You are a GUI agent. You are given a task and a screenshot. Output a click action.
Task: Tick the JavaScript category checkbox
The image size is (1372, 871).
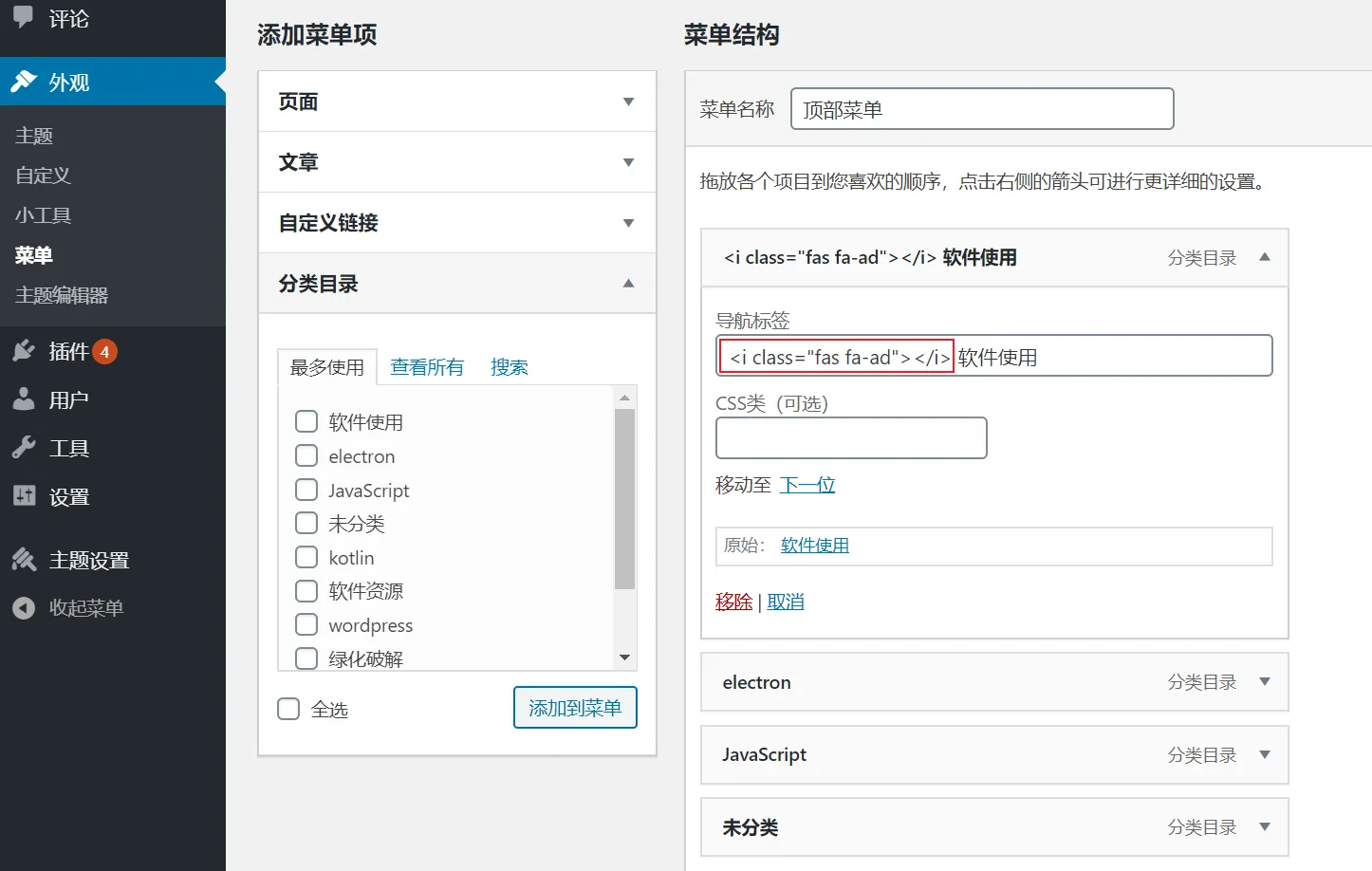pyautogui.click(x=306, y=490)
